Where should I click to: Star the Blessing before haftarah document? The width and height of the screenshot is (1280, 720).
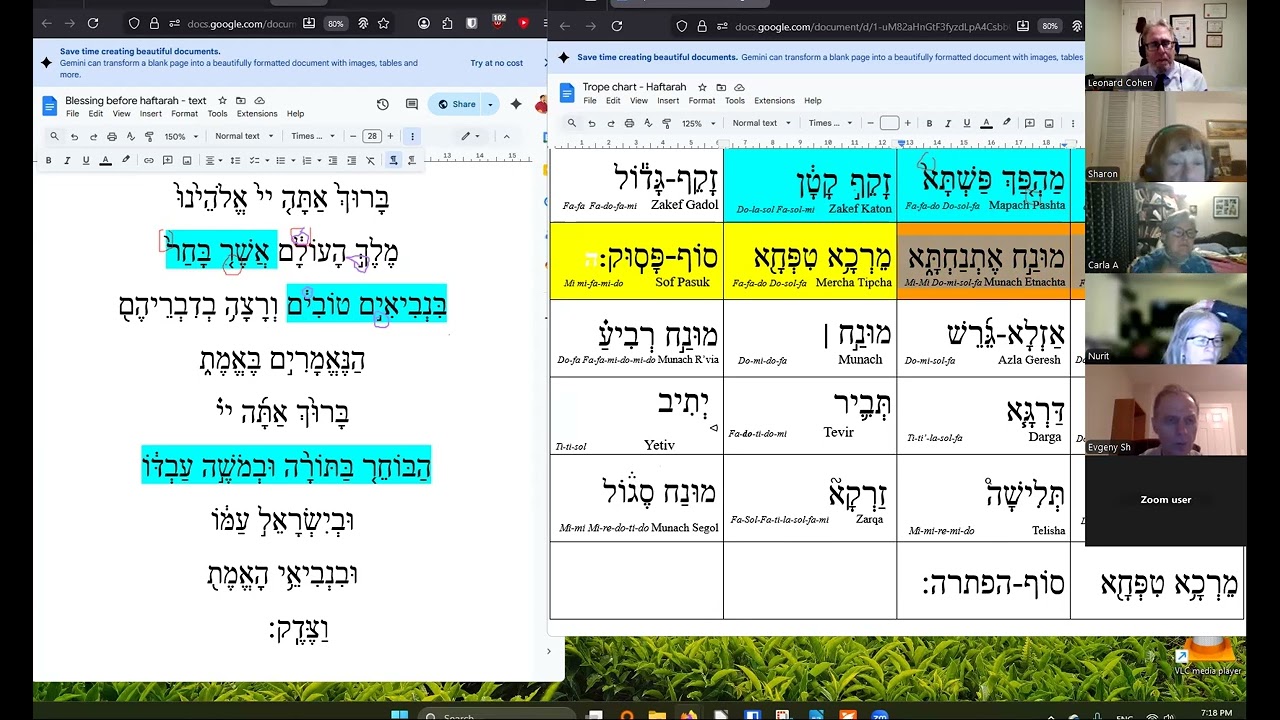(222, 101)
